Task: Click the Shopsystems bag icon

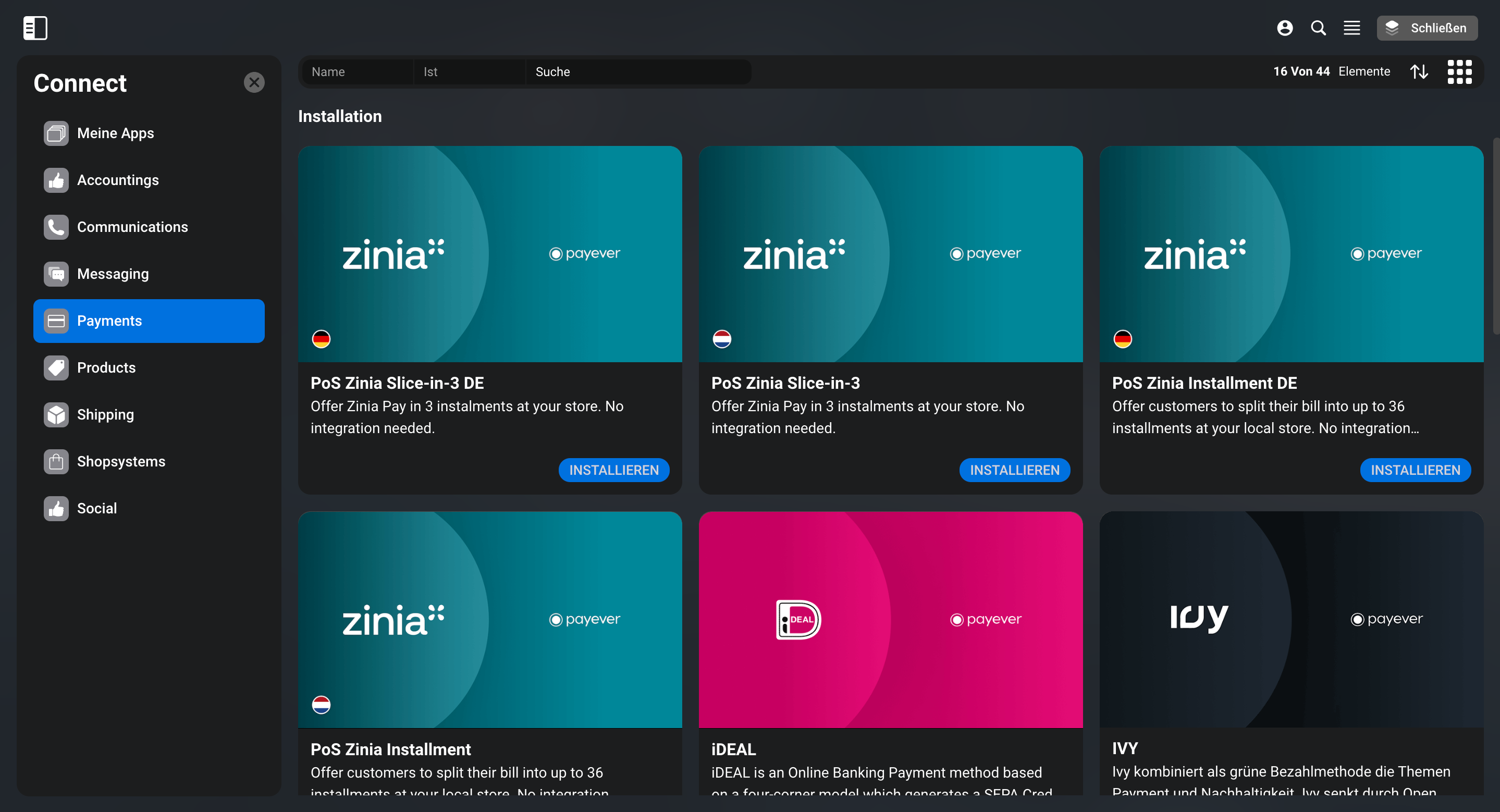Action: (x=56, y=462)
